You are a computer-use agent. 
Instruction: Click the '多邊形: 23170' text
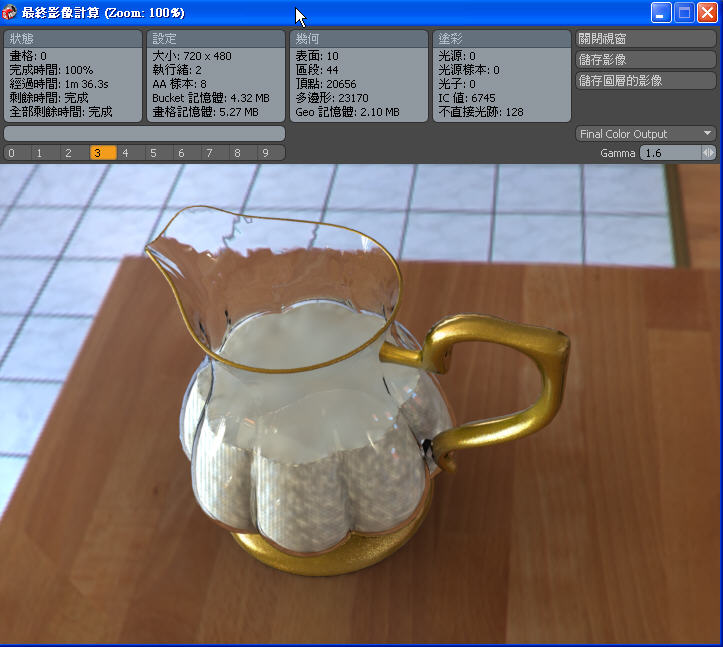[x=332, y=98]
